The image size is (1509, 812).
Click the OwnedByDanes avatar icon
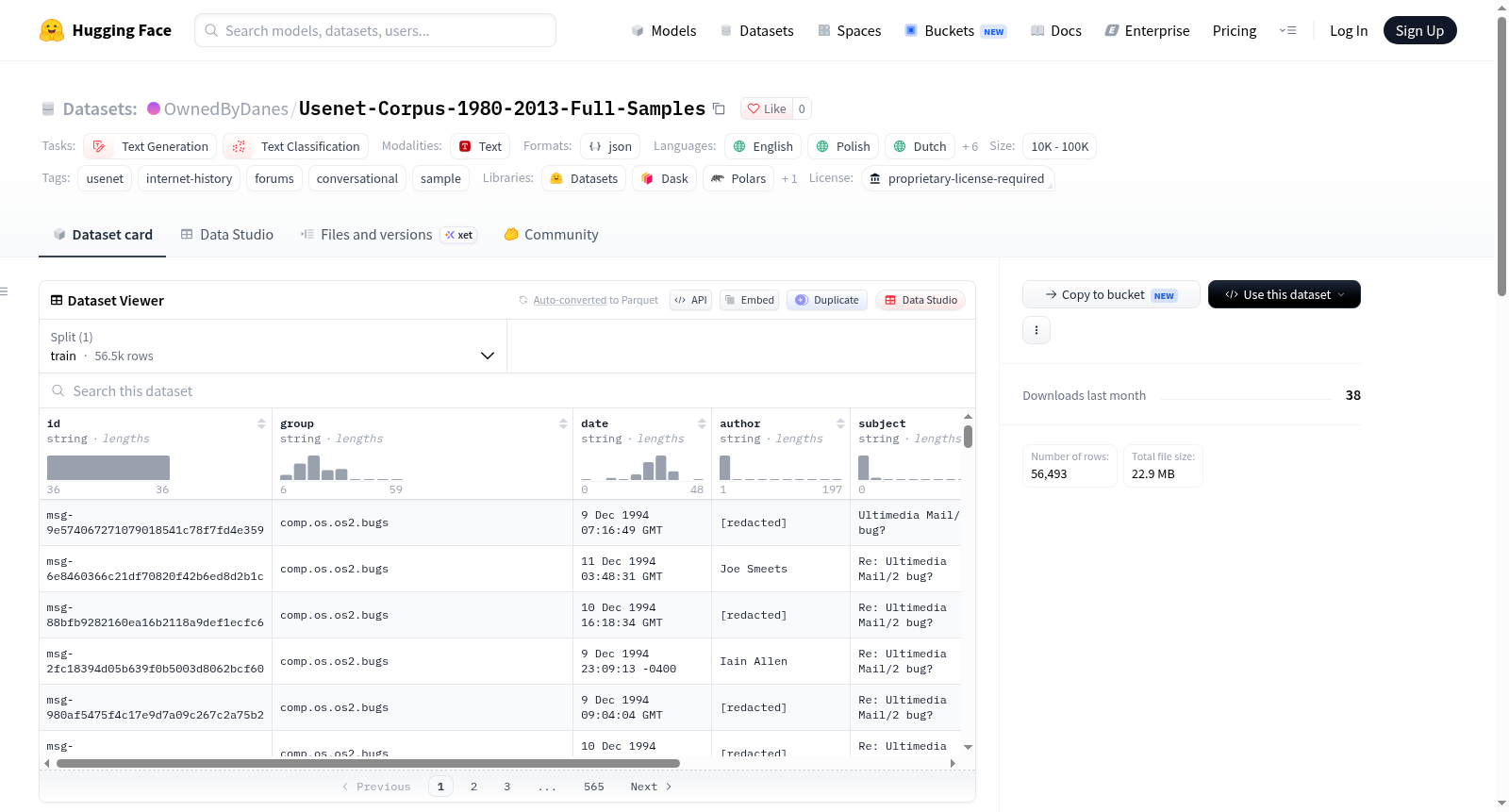(x=154, y=108)
